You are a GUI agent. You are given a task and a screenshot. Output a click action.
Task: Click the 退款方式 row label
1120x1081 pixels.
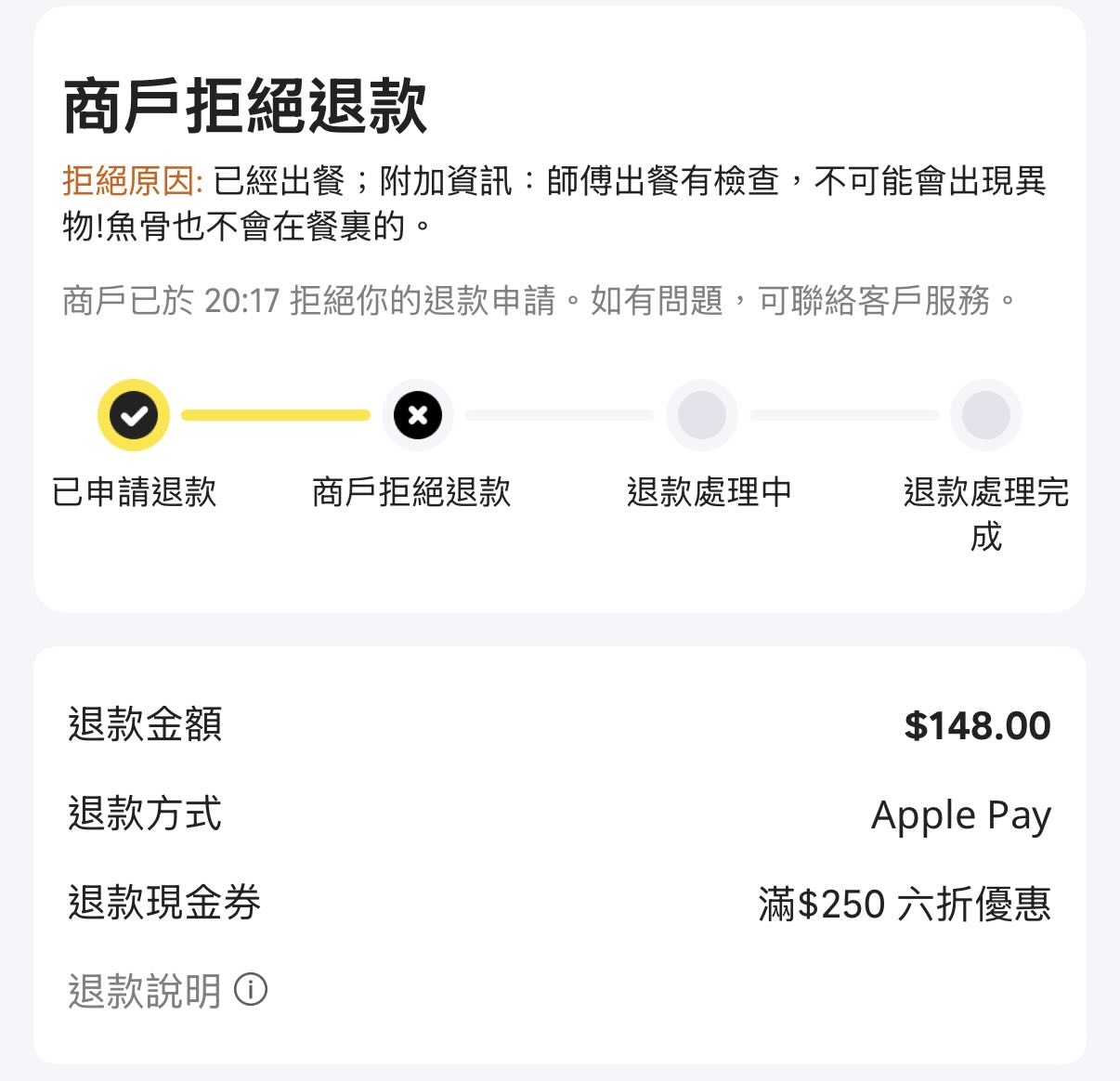coord(145,814)
